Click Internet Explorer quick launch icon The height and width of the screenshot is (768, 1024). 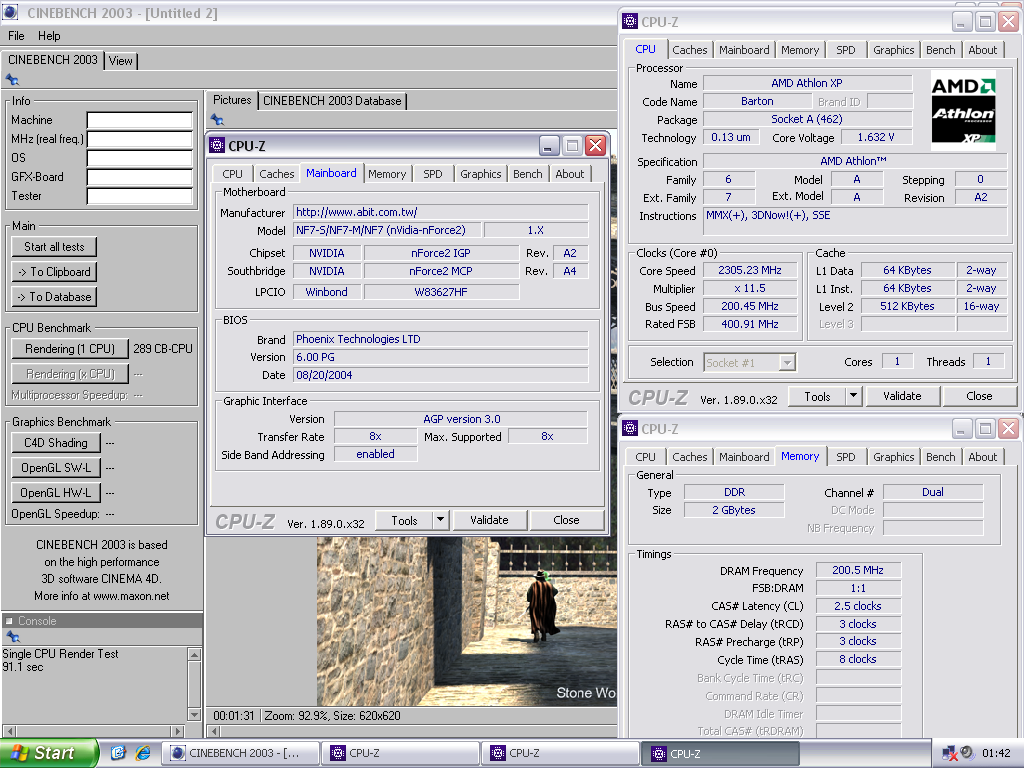coord(143,753)
